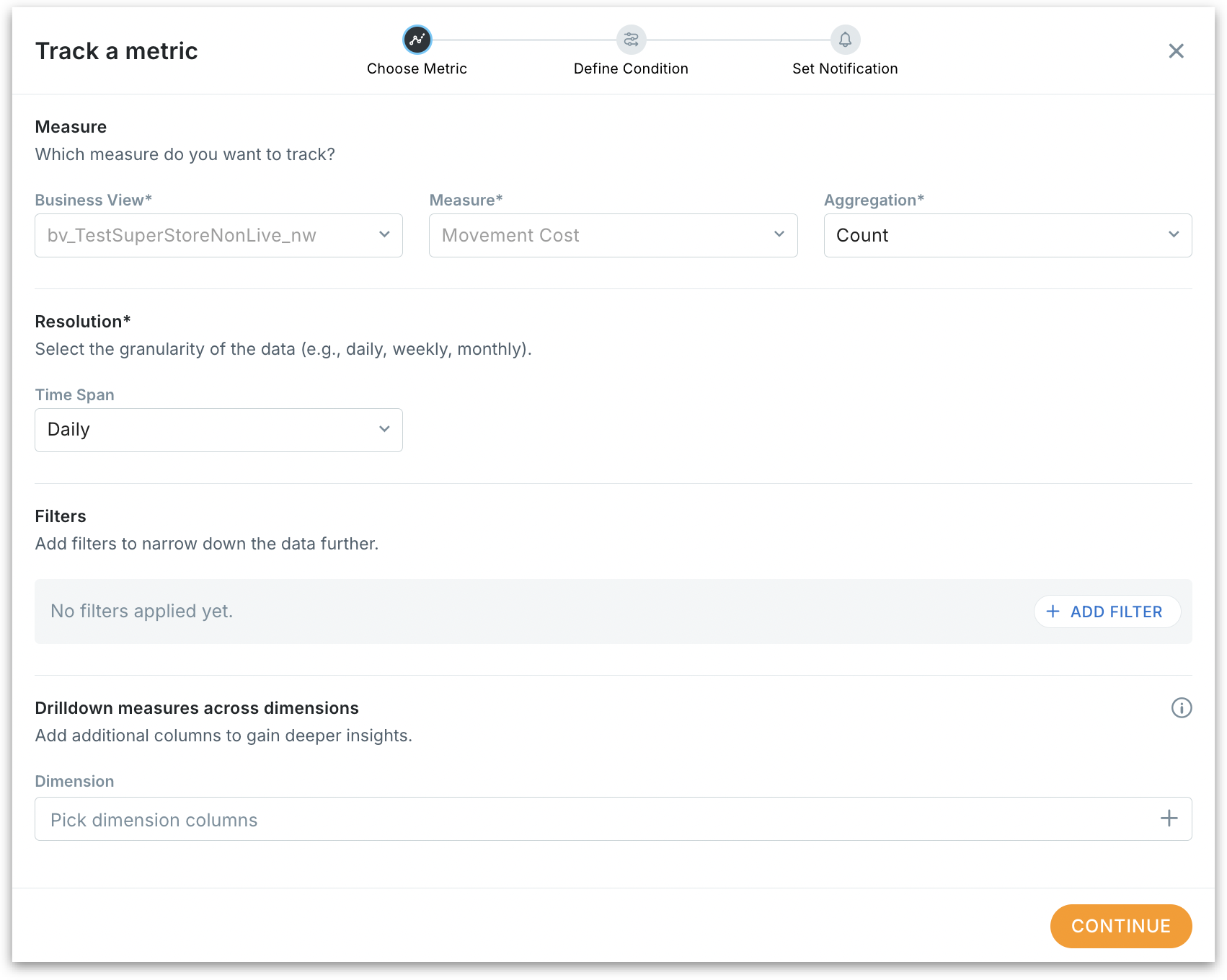The image size is (1227, 980).
Task: Click the Time Span chevron arrow
Action: click(384, 429)
